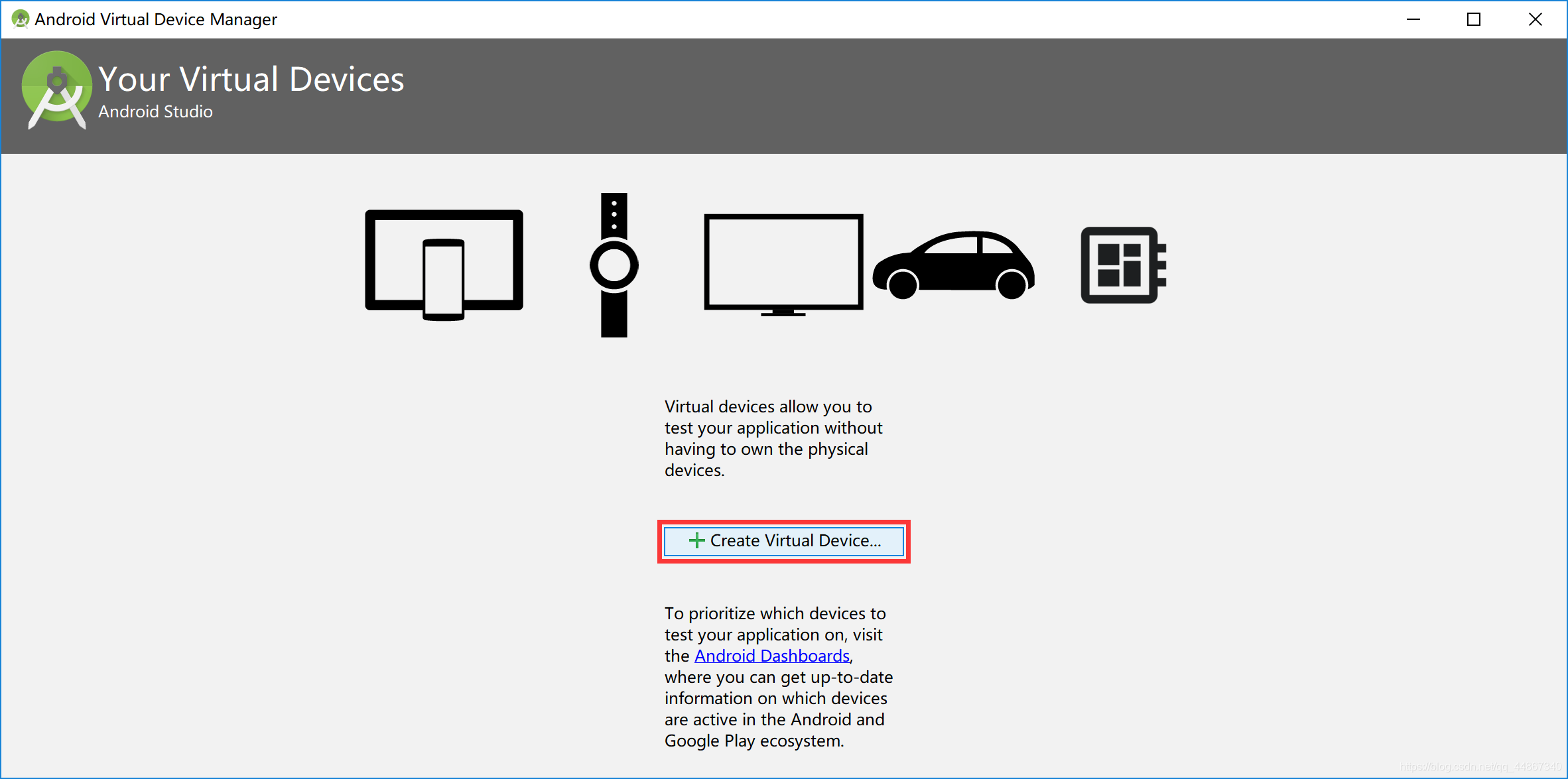Viewport: 1568px width, 779px height.
Task: Click the Google Play ecosystem text line
Action: tap(753, 741)
